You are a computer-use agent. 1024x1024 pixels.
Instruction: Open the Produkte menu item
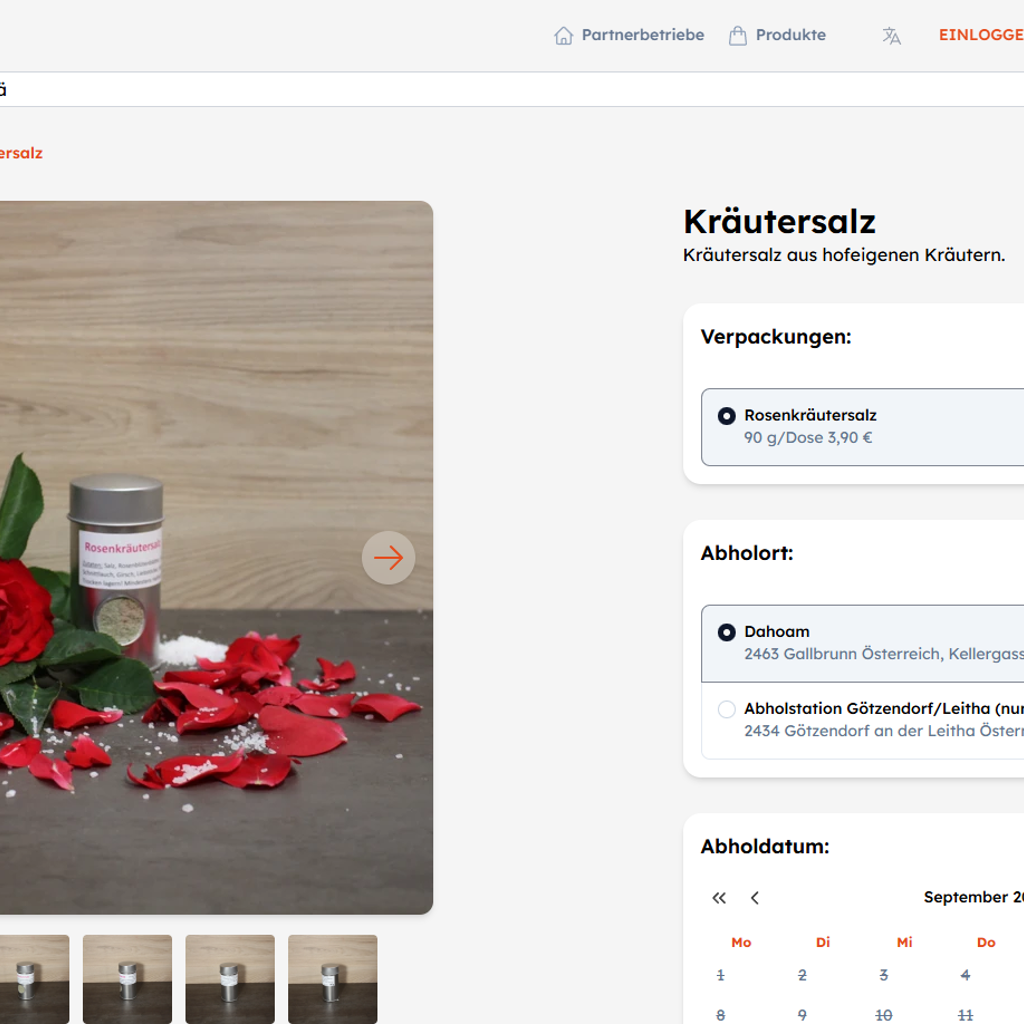[x=790, y=35]
